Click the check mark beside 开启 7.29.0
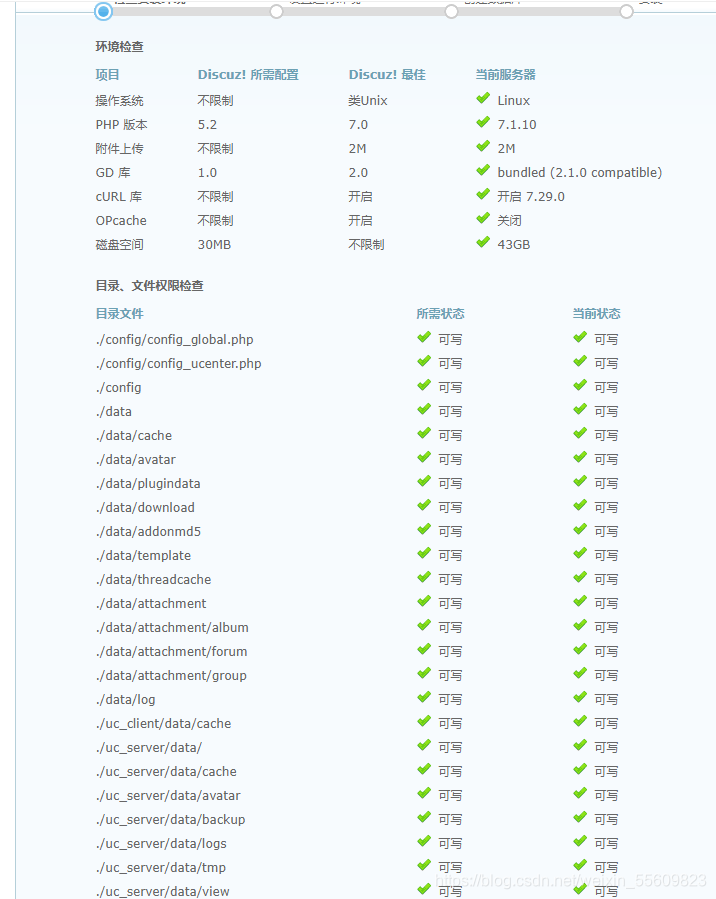Image resolution: width=716 pixels, height=899 pixels. (x=483, y=195)
